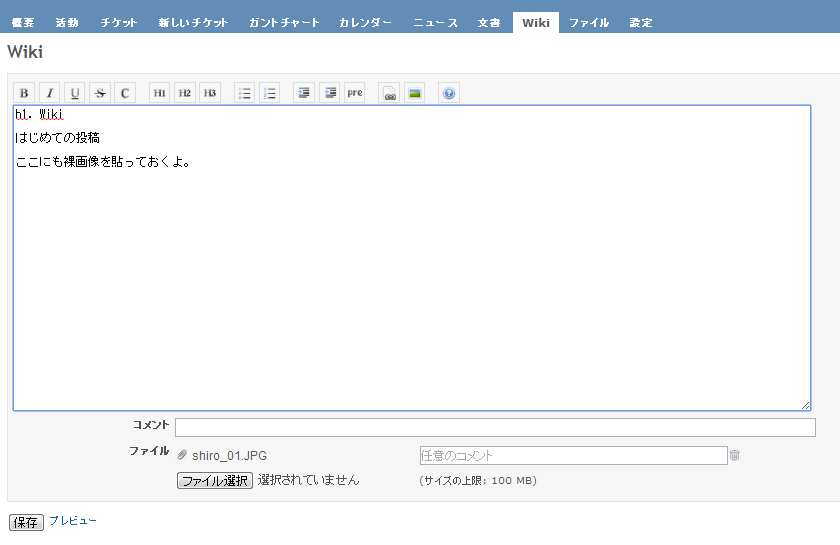Open the 設定 tab
Viewport: 840px width, 545px height.
coord(641,23)
